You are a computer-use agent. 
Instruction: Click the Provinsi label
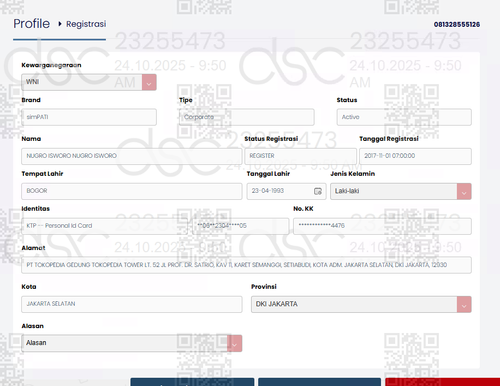(264, 287)
